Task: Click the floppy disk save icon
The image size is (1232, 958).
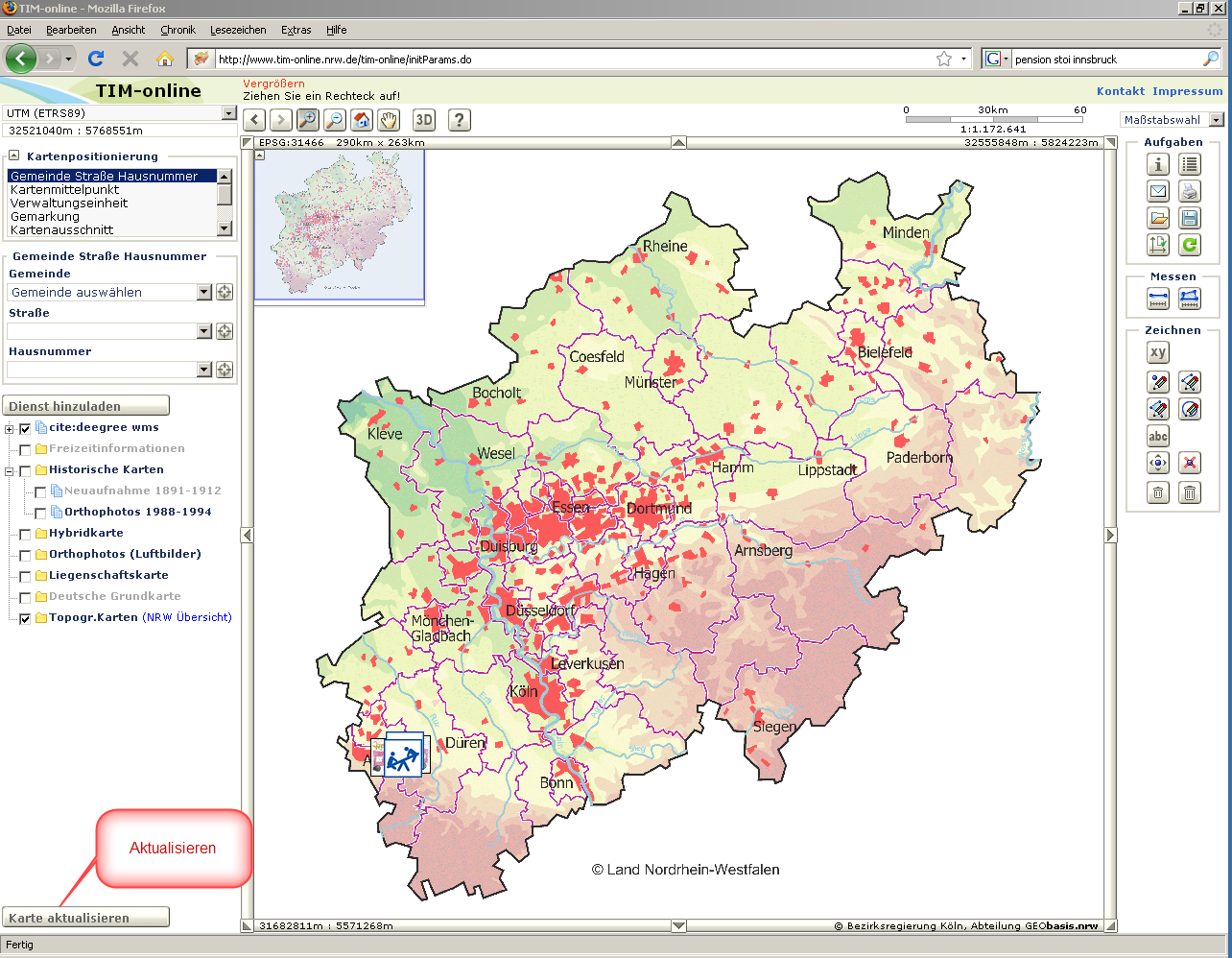Action: [1190, 218]
